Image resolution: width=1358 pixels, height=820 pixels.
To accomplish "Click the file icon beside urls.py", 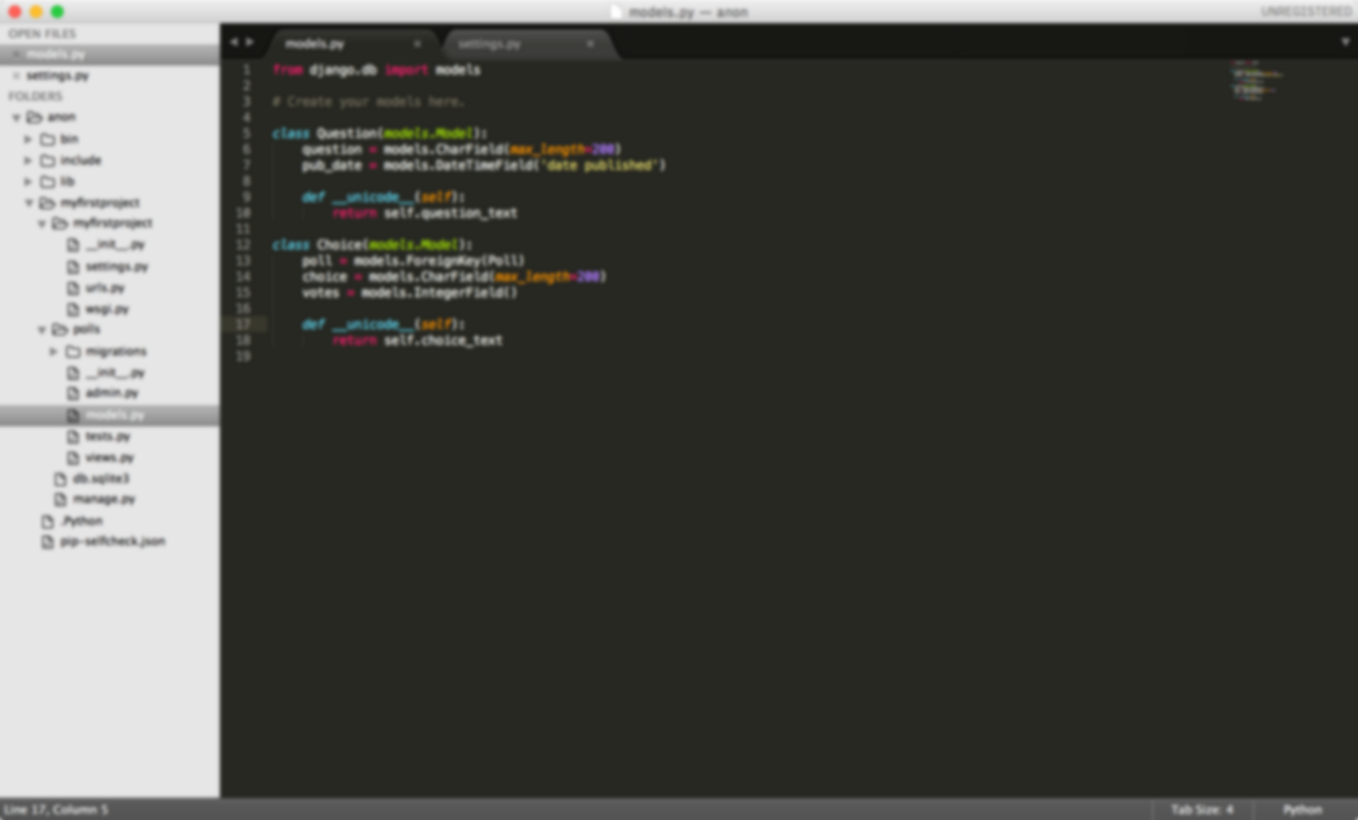I will click(x=73, y=288).
